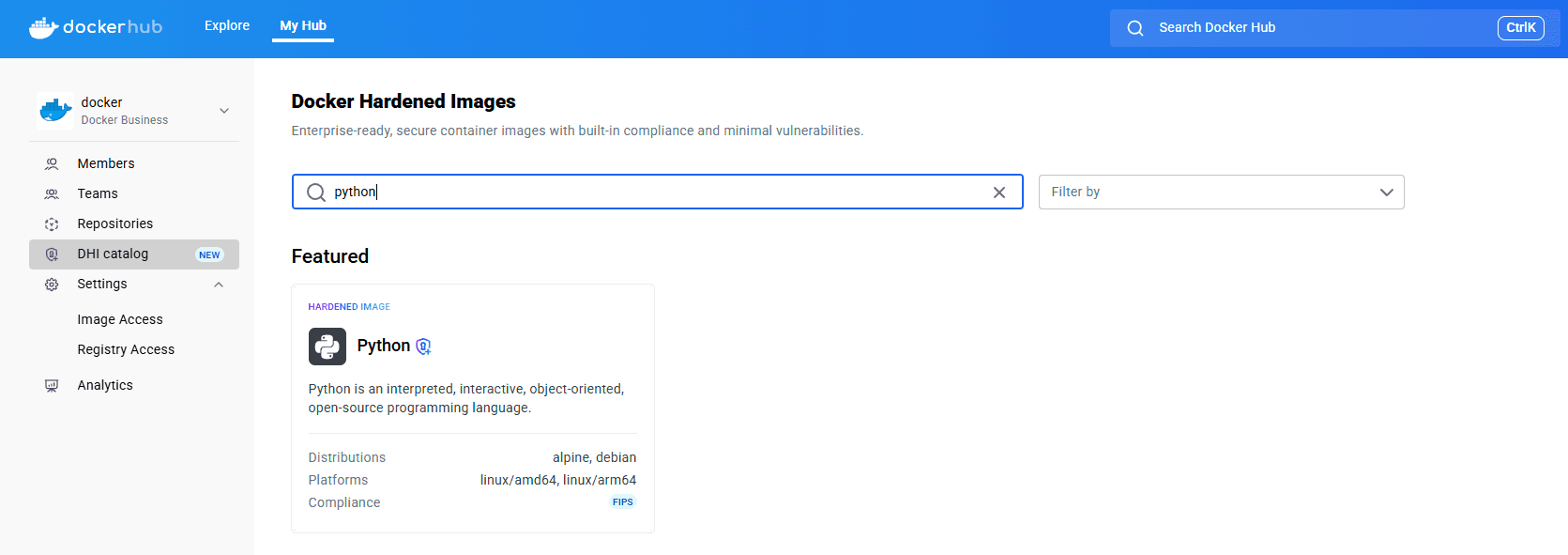Viewport: 1568px width, 555px height.
Task: Switch to the Explore tab
Action: [227, 26]
